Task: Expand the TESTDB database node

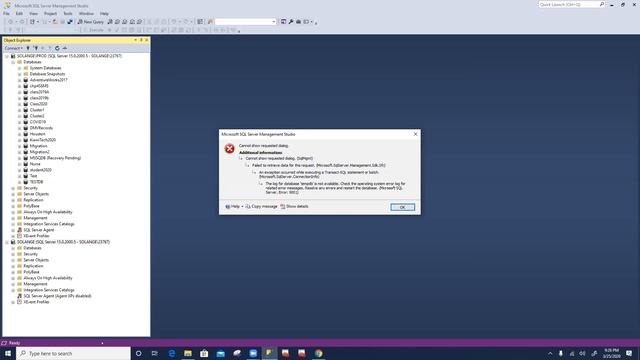Action: click(x=19, y=182)
